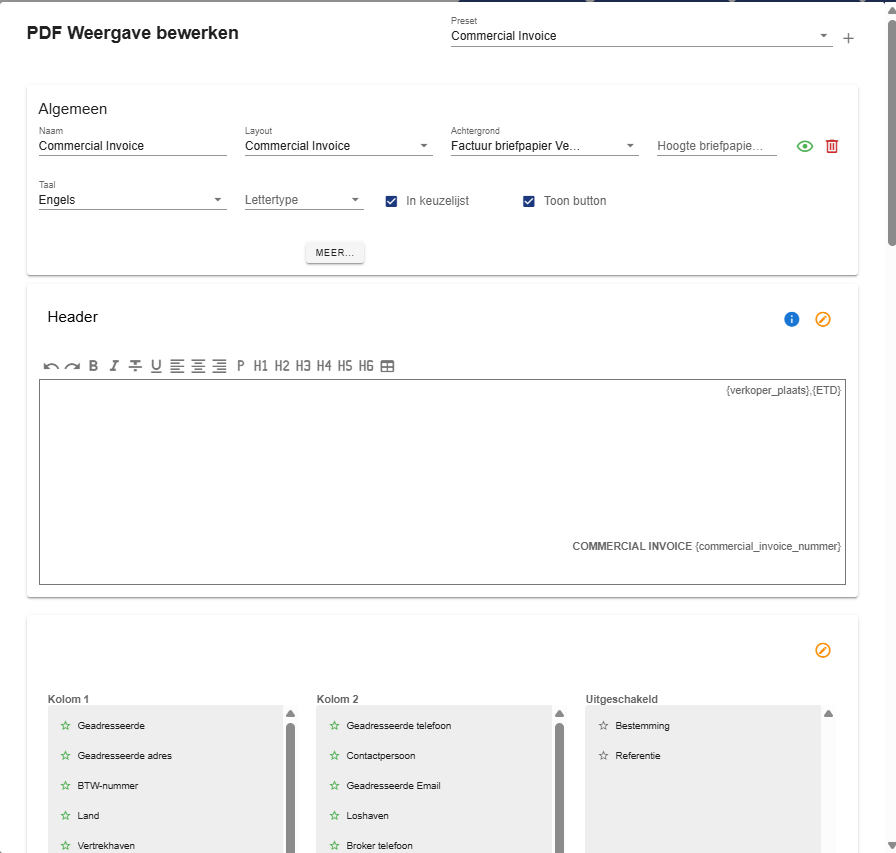Image resolution: width=896 pixels, height=853 pixels.
Task: Open the Lettertype dropdown
Action: click(303, 200)
